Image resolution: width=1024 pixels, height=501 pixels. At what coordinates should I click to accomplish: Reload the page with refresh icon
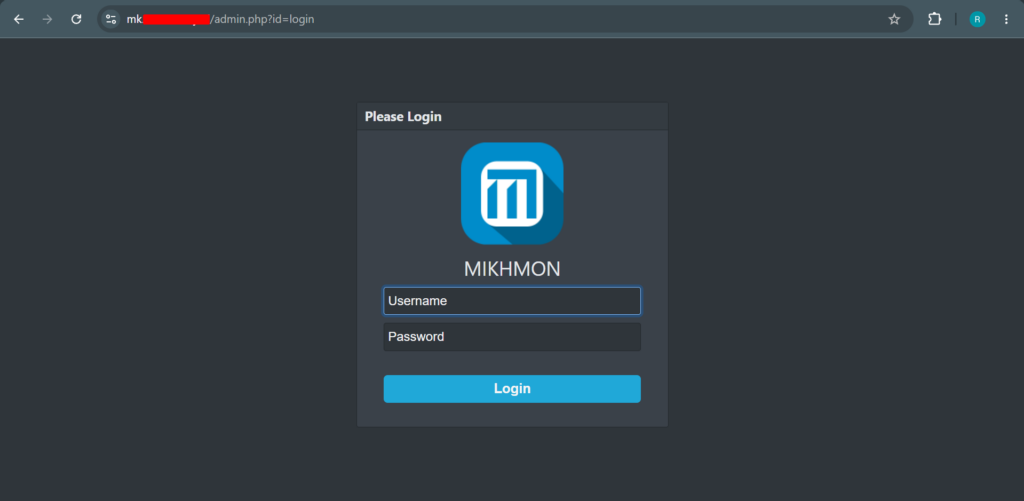coord(76,20)
